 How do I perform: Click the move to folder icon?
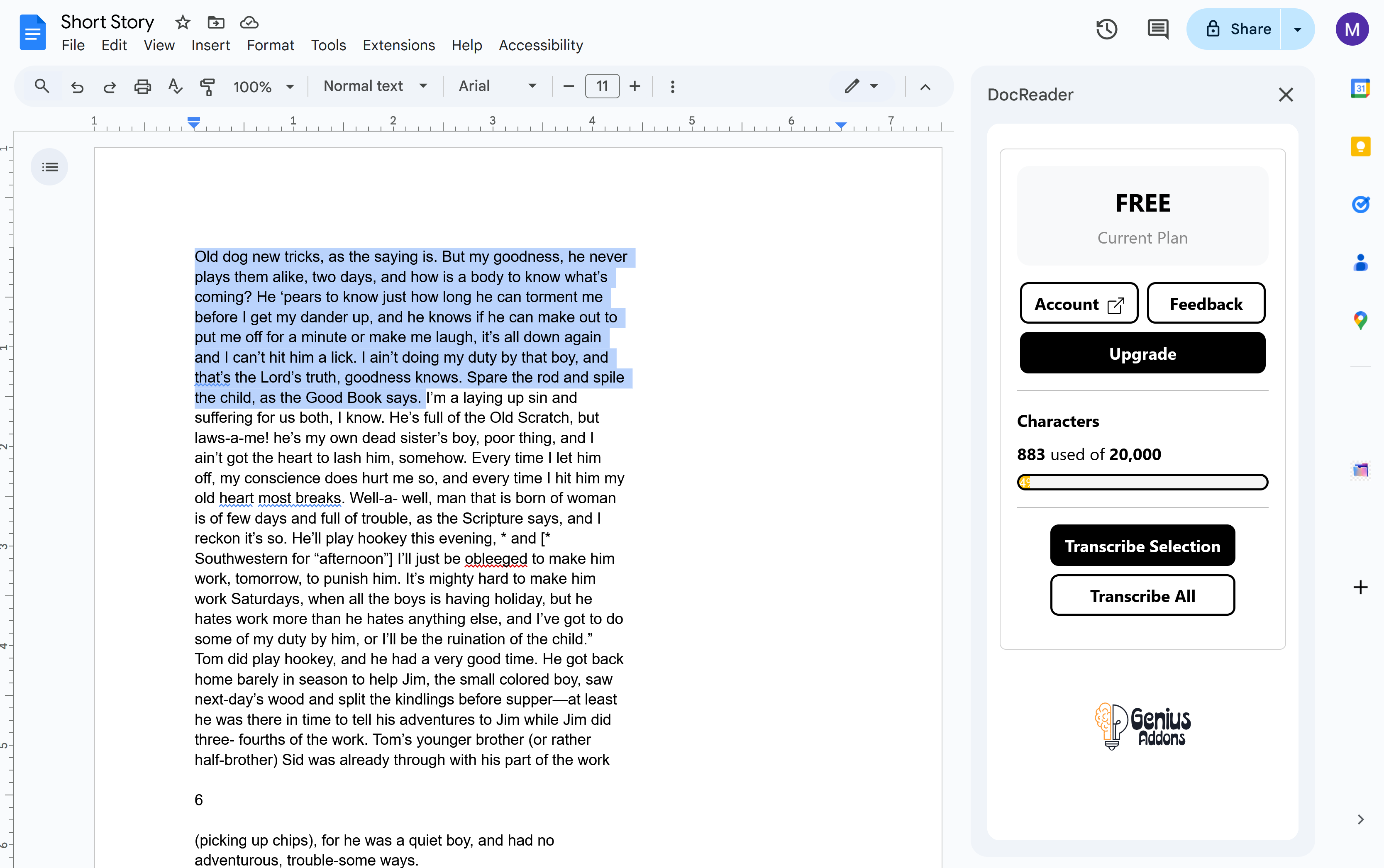(216, 22)
